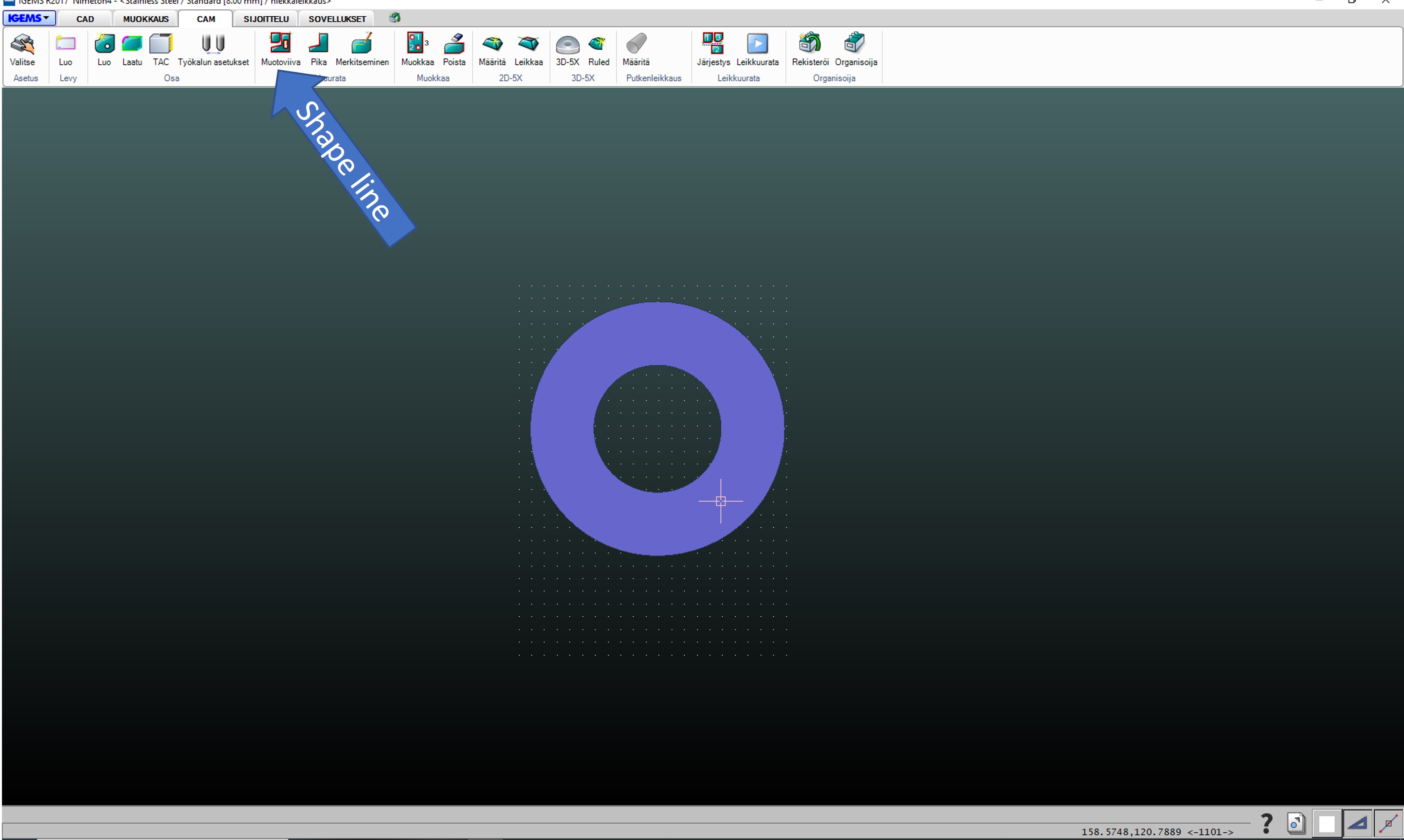Image resolution: width=1404 pixels, height=840 pixels.
Task: Select the CAM ribbon tab
Action: pos(205,19)
